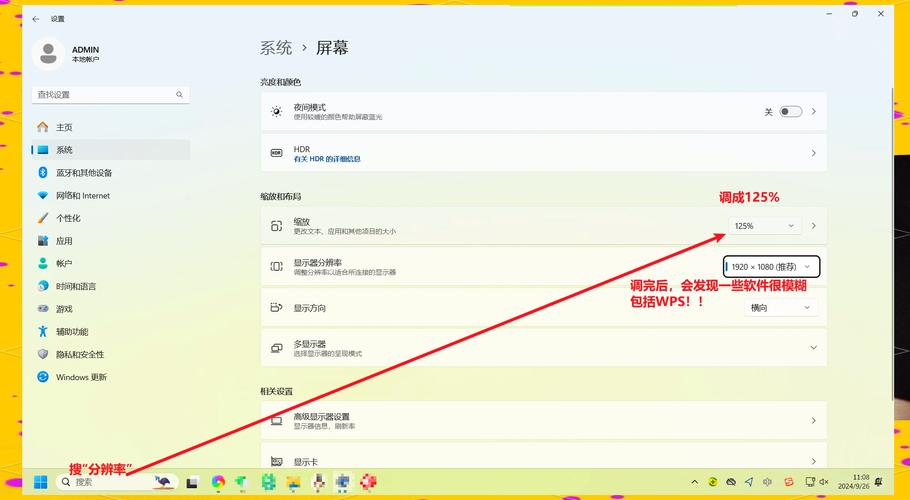Expand the 多显示器 section
Screen dimensions: 910x500
[x=813, y=348]
